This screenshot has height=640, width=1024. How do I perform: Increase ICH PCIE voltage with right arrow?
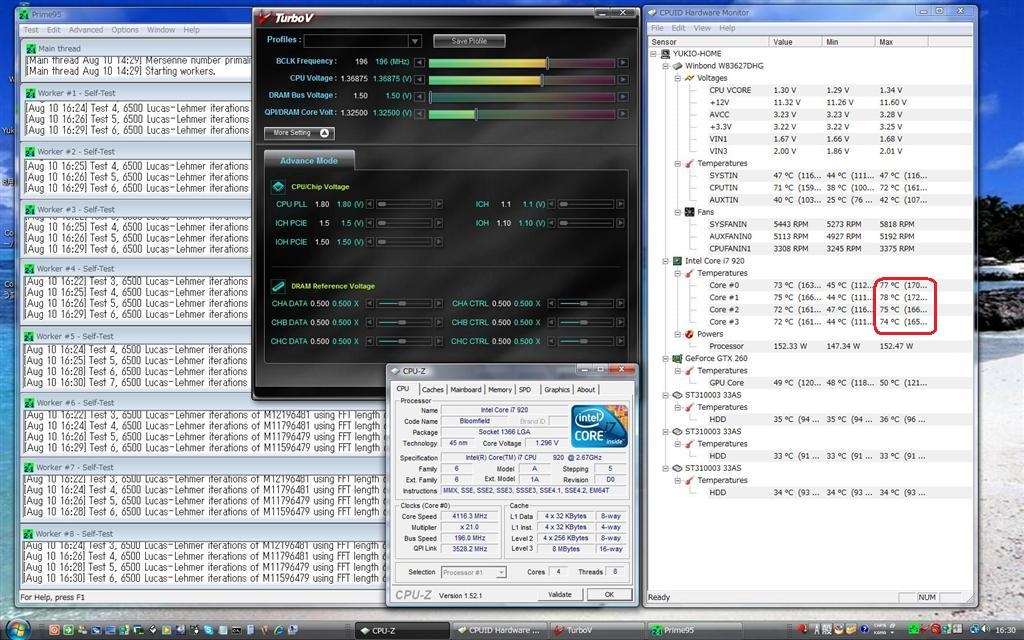click(439, 223)
